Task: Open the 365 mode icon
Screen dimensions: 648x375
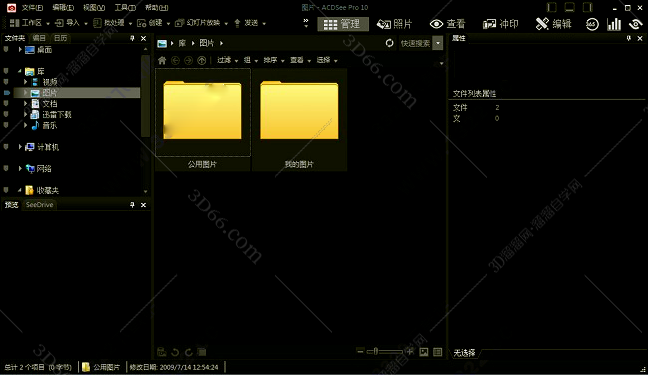Action: click(x=592, y=24)
